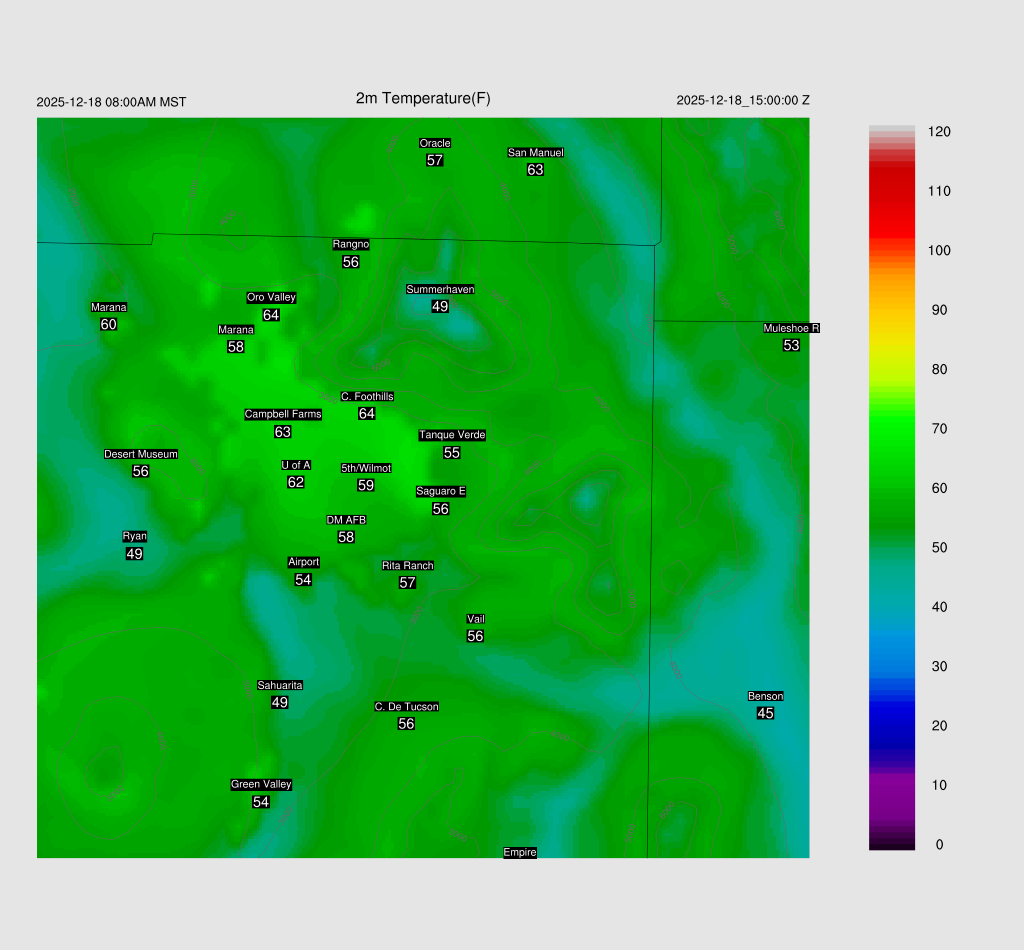Click the Oracle station label
Viewport: 1024px width, 950px height.
pyautogui.click(x=435, y=143)
